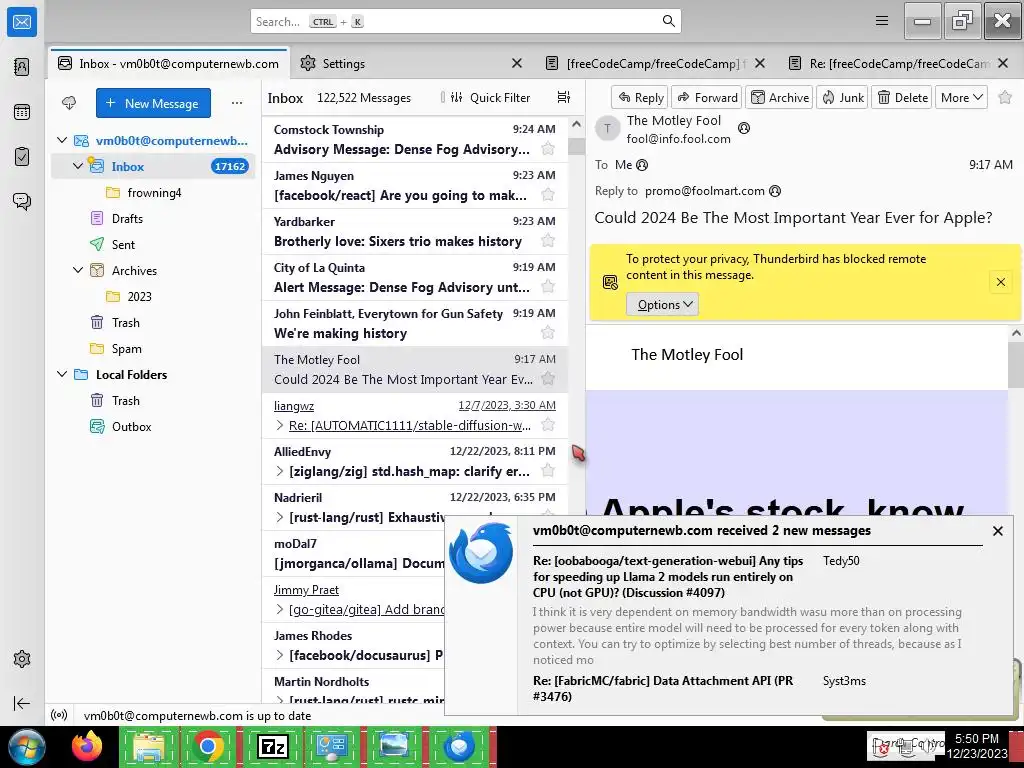The image size is (1024, 768).
Task: Mark the message as Junk
Action: (842, 97)
